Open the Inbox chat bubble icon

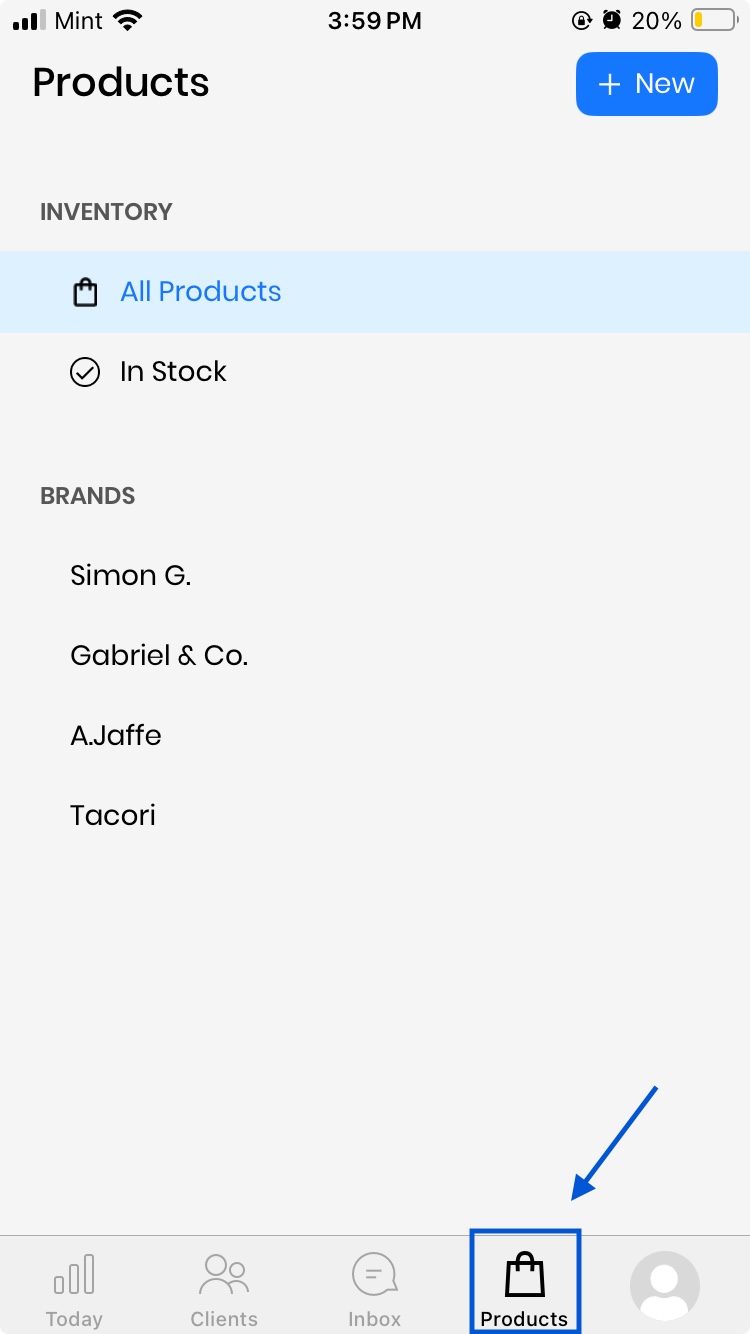pyautogui.click(x=374, y=1275)
